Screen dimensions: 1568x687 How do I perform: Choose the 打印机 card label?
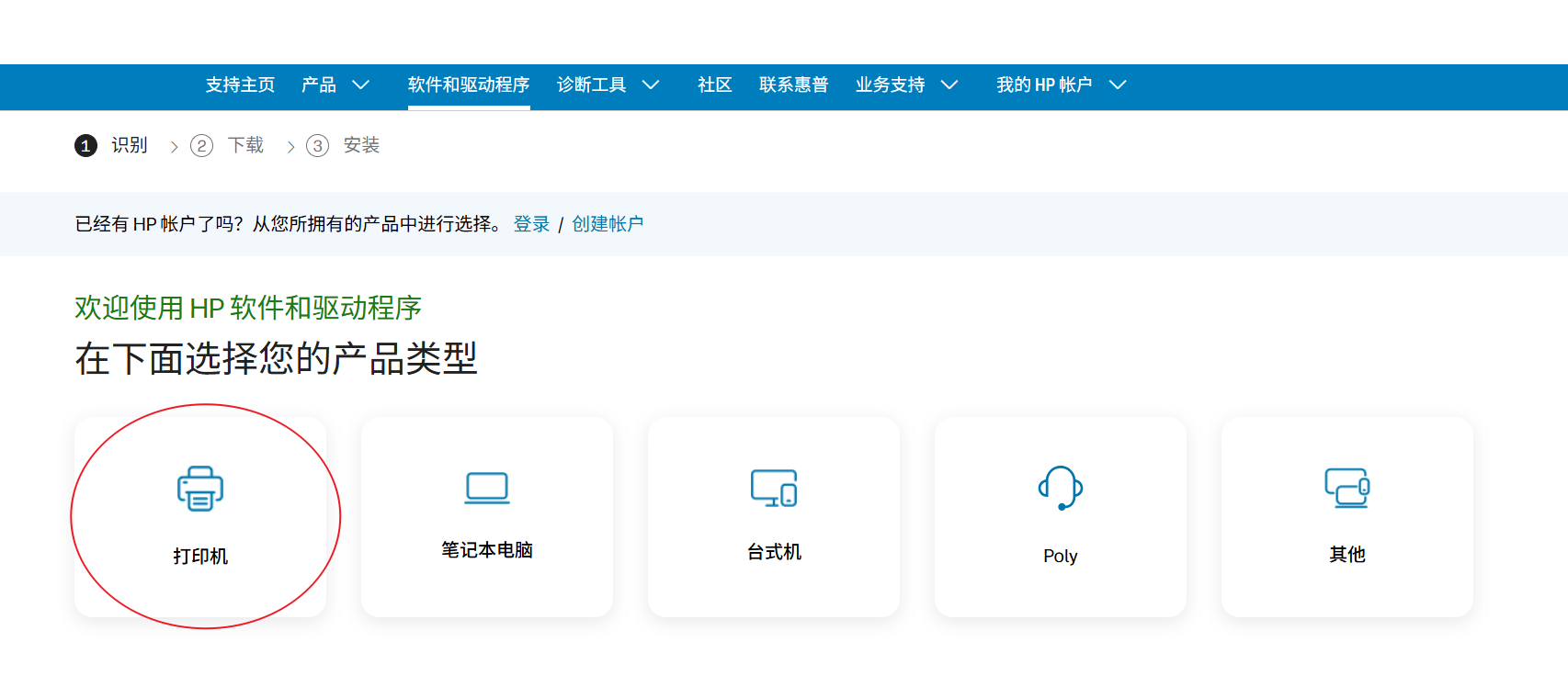coord(200,557)
